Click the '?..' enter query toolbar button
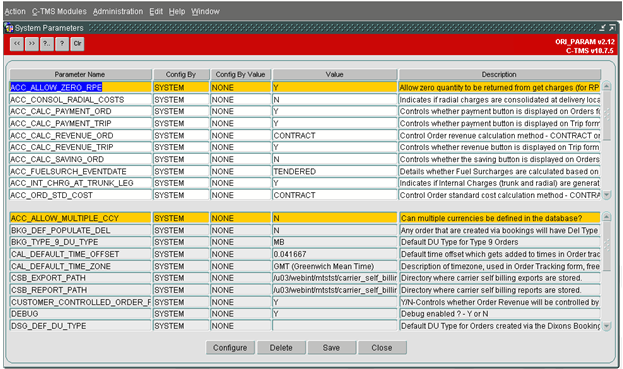Viewport: 623px width, 369px height. (47, 44)
